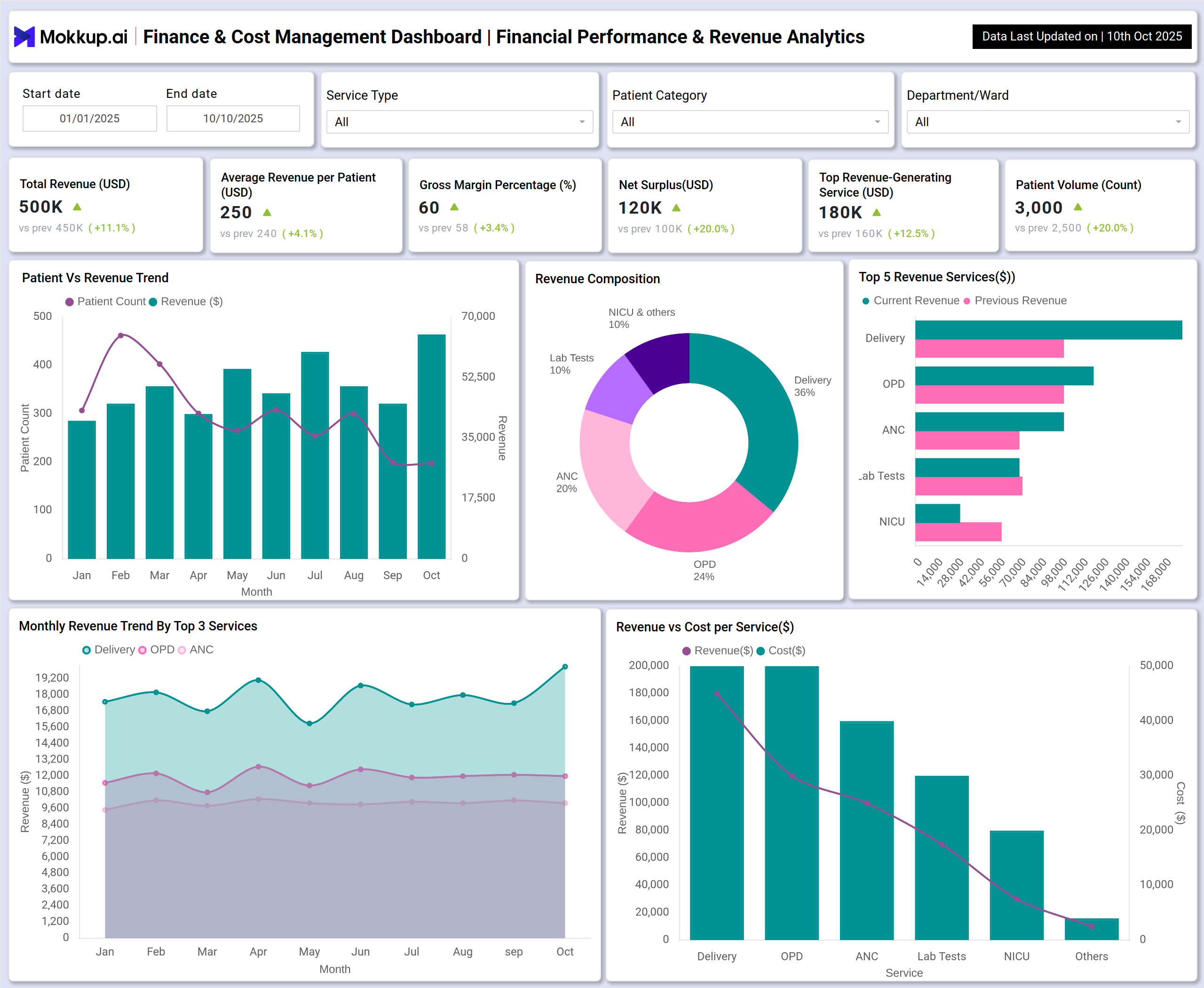Screen dimensions: 1204x988
Task: Click the Oct Delivery point in monthly trend
Action: (x=565, y=667)
